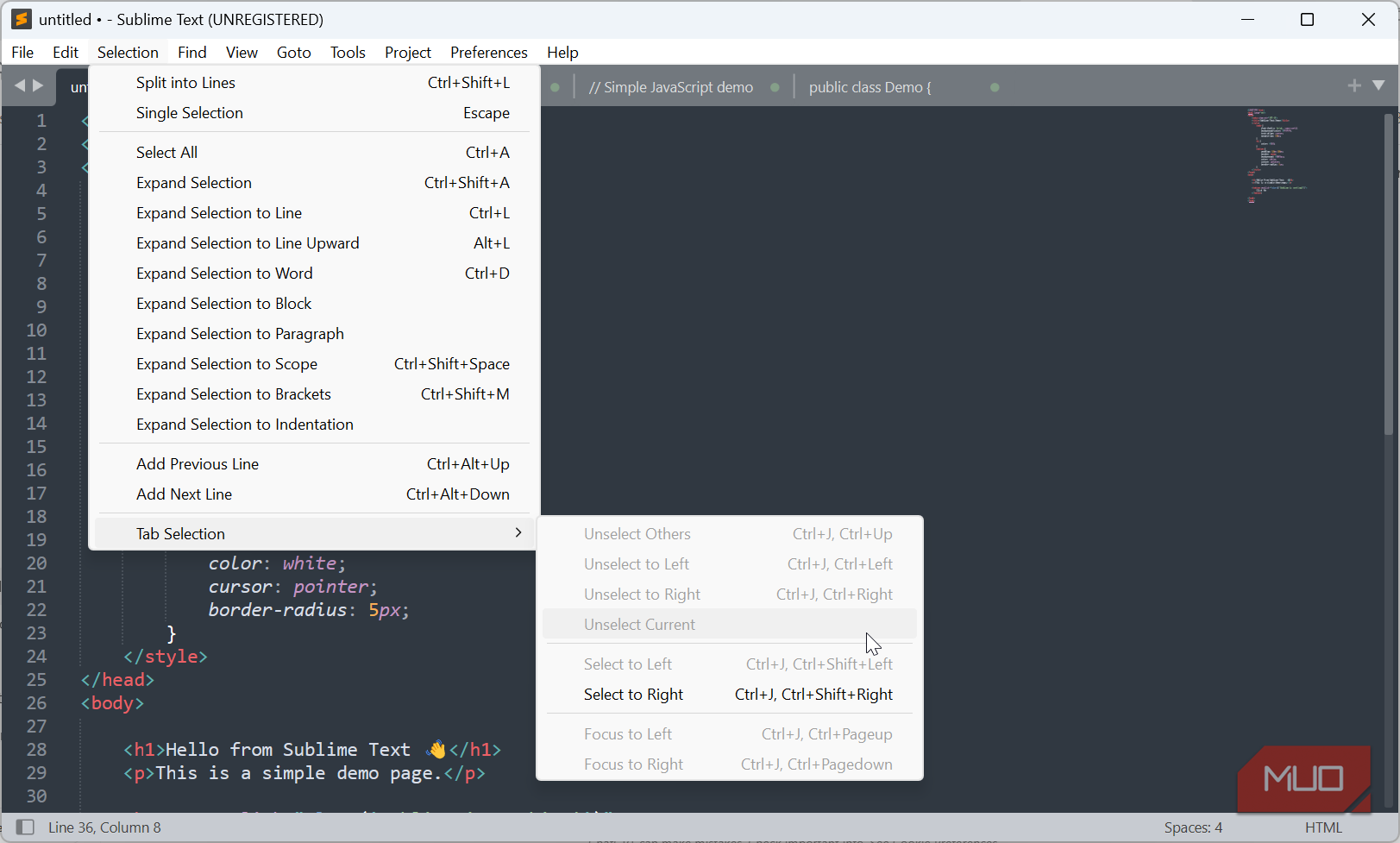Click the vertical scrollbar in editor
This screenshot has height=843, width=1400.
tap(1389, 274)
